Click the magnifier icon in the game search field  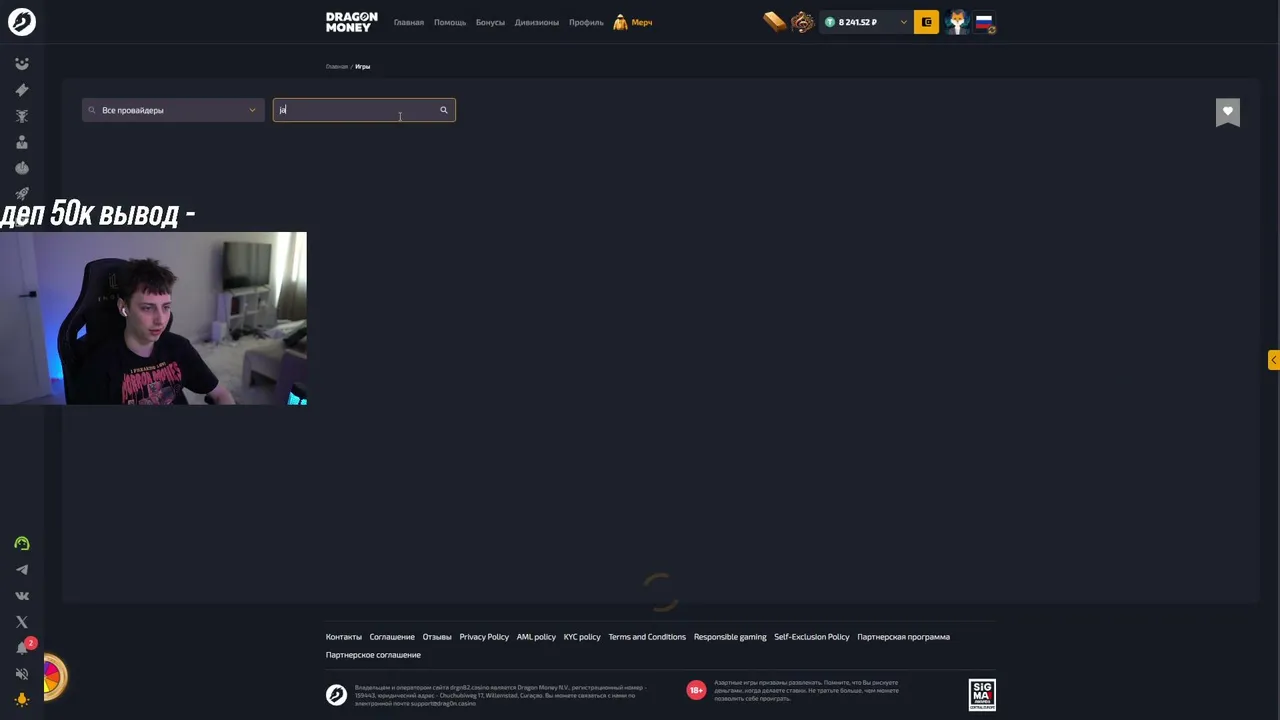coord(444,110)
